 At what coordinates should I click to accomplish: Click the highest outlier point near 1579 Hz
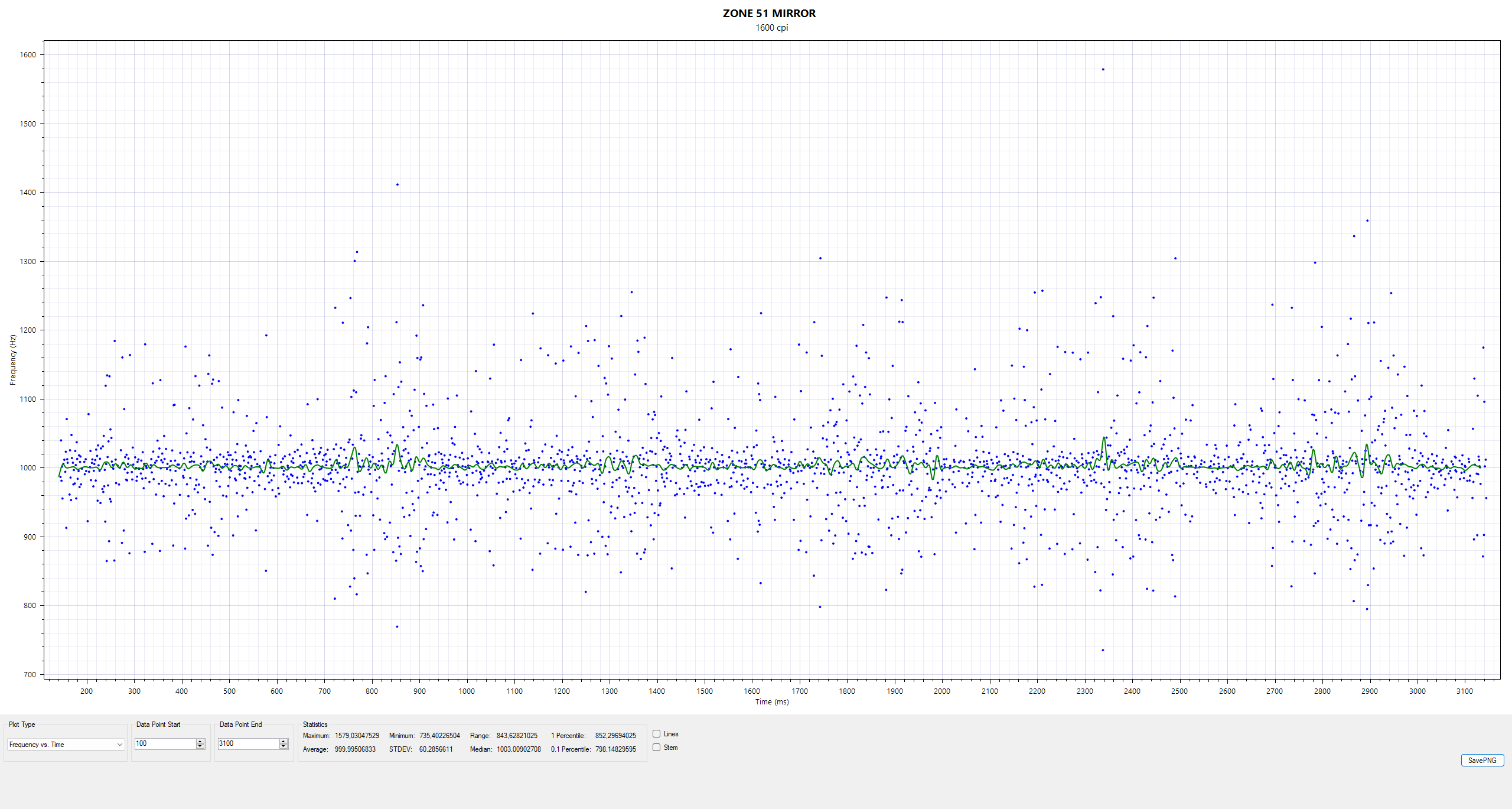point(1103,69)
